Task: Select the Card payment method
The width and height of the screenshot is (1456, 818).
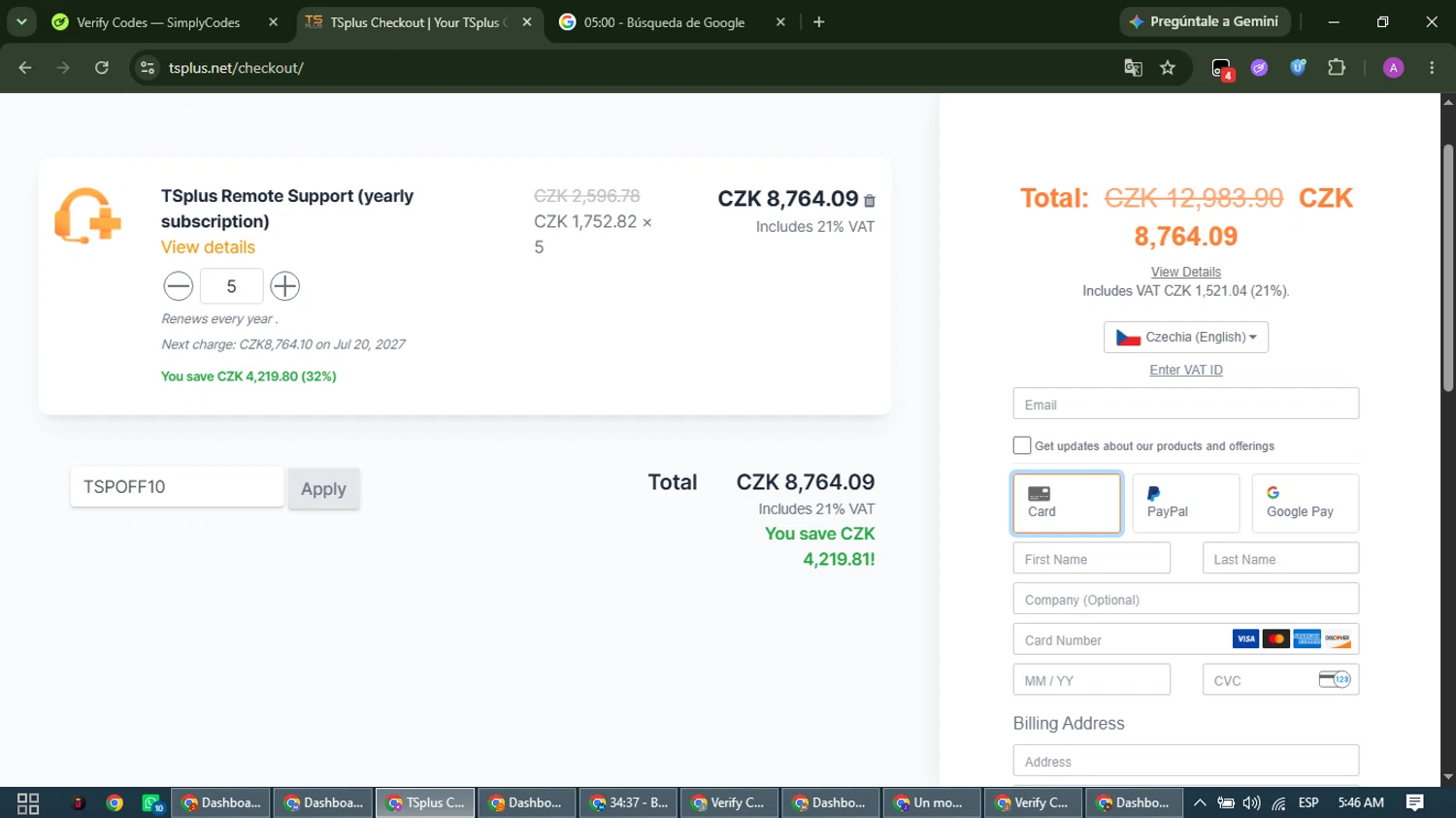Action: click(1067, 503)
